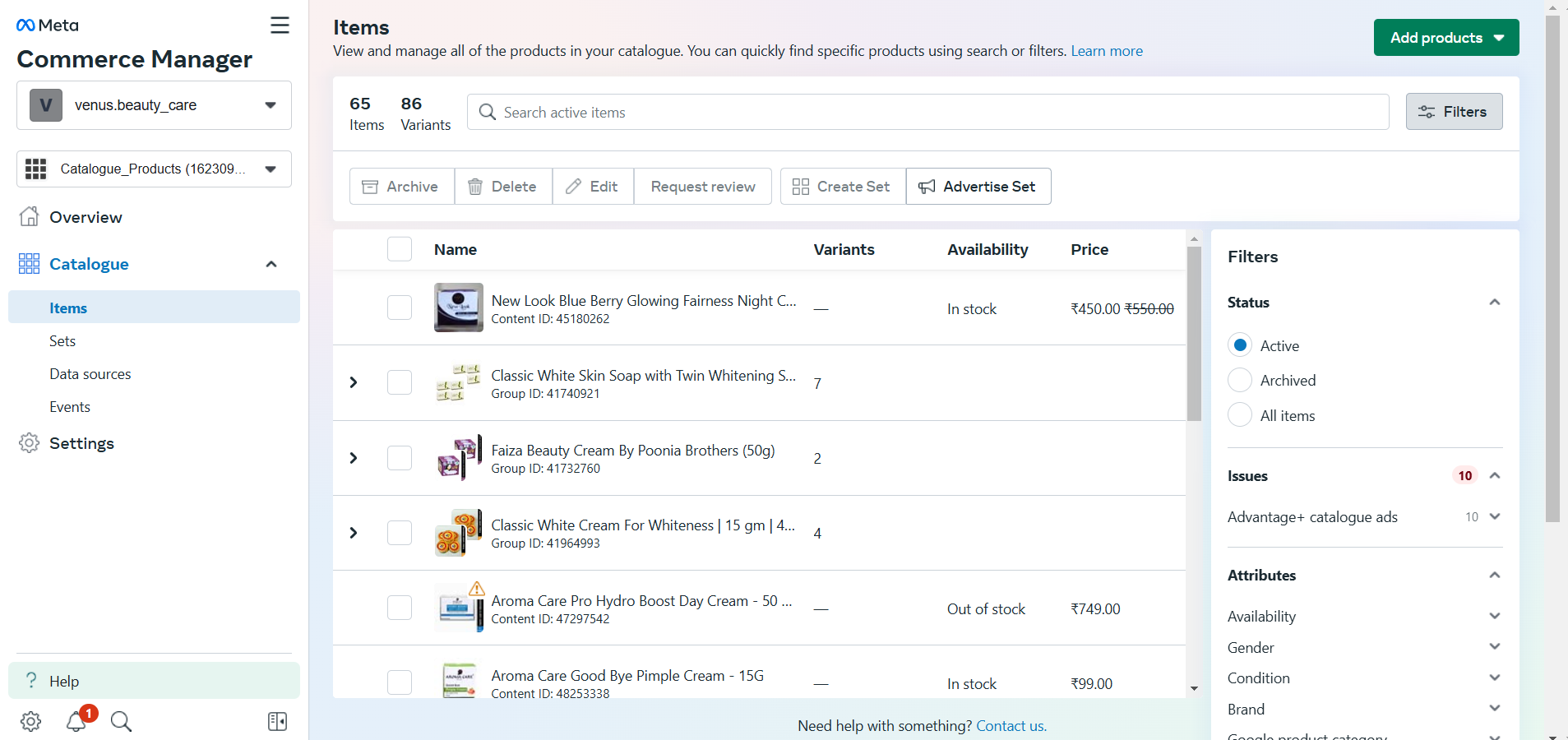
Task: Open the search magnifier in bottom sidebar
Action: pyautogui.click(x=121, y=721)
